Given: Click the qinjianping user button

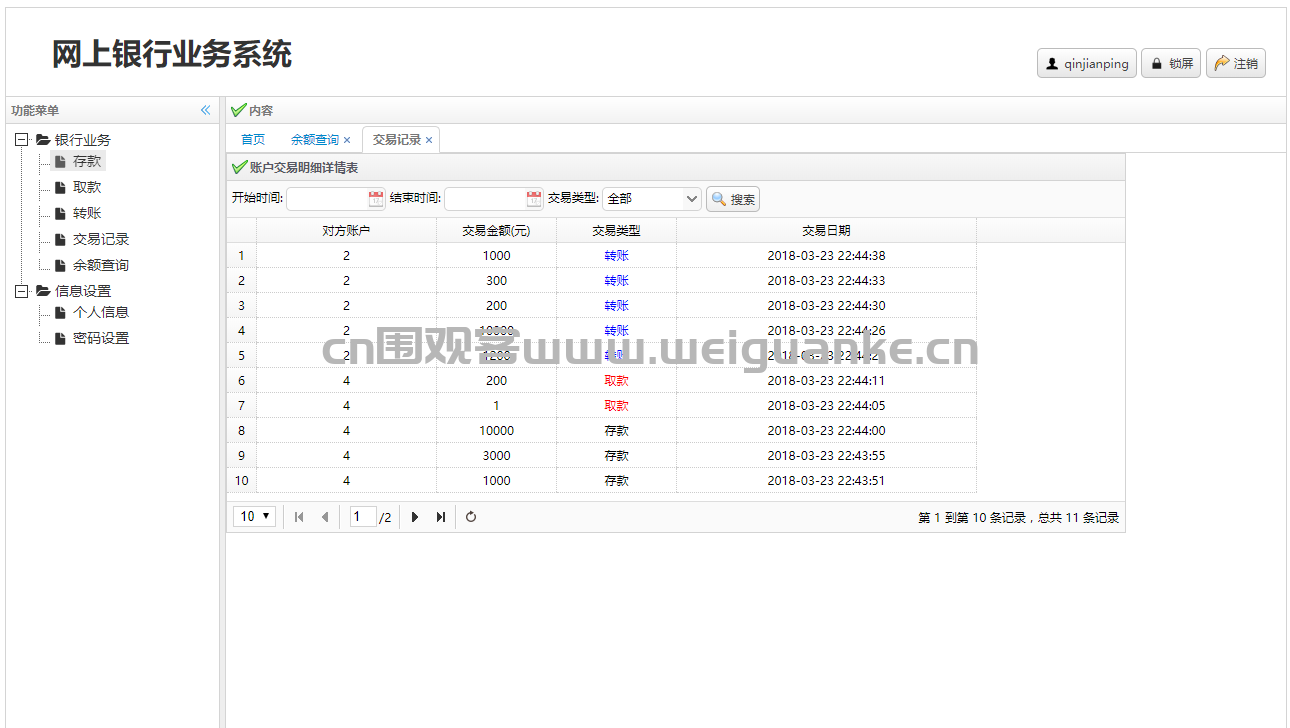Looking at the screenshot, I should pyautogui.click(x=1087, y=63).
